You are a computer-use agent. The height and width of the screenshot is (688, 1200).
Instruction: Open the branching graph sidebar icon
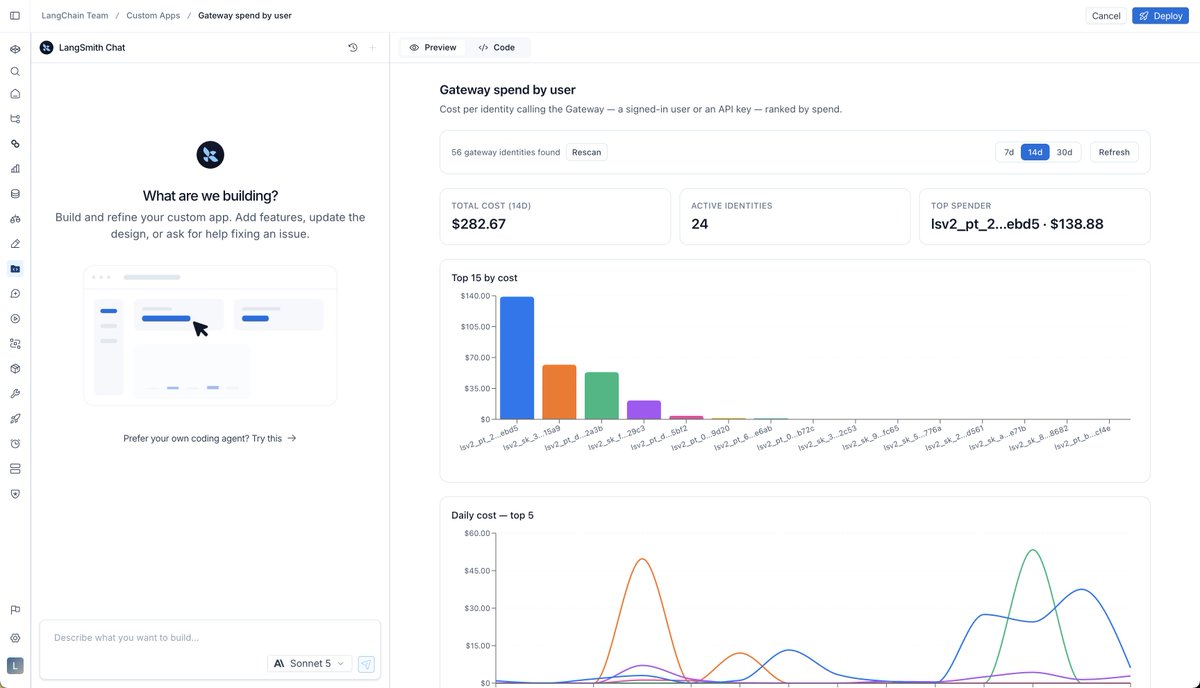pos(15,119)
